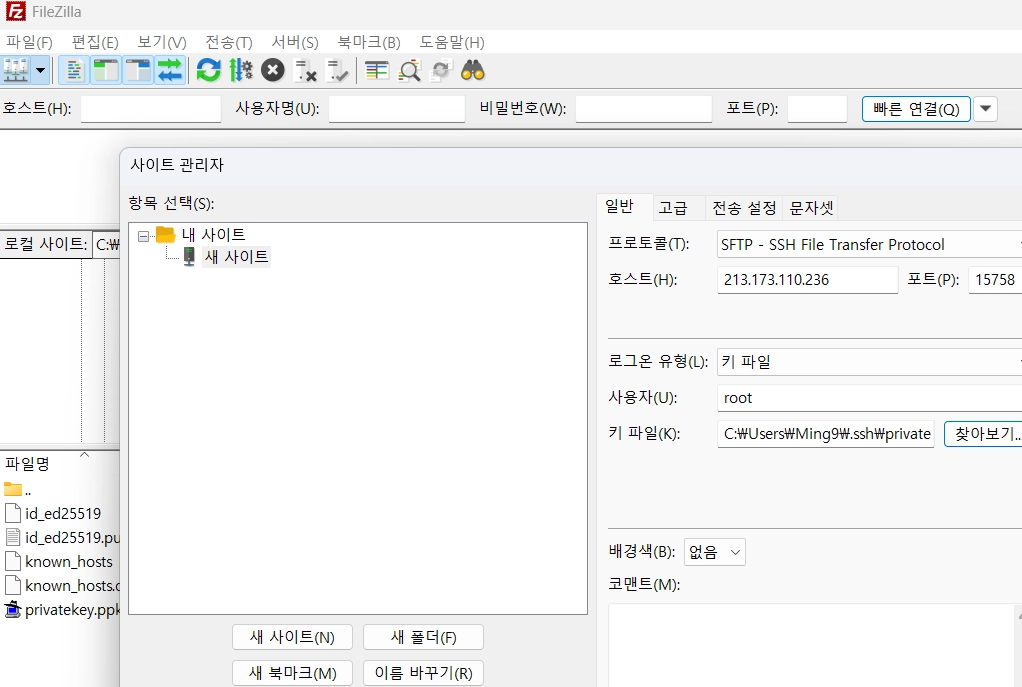Open the 프로토콜(T) SFTP dropdown
The height and width of the screenshot is (687, 1022).
(x=869, y=244)
